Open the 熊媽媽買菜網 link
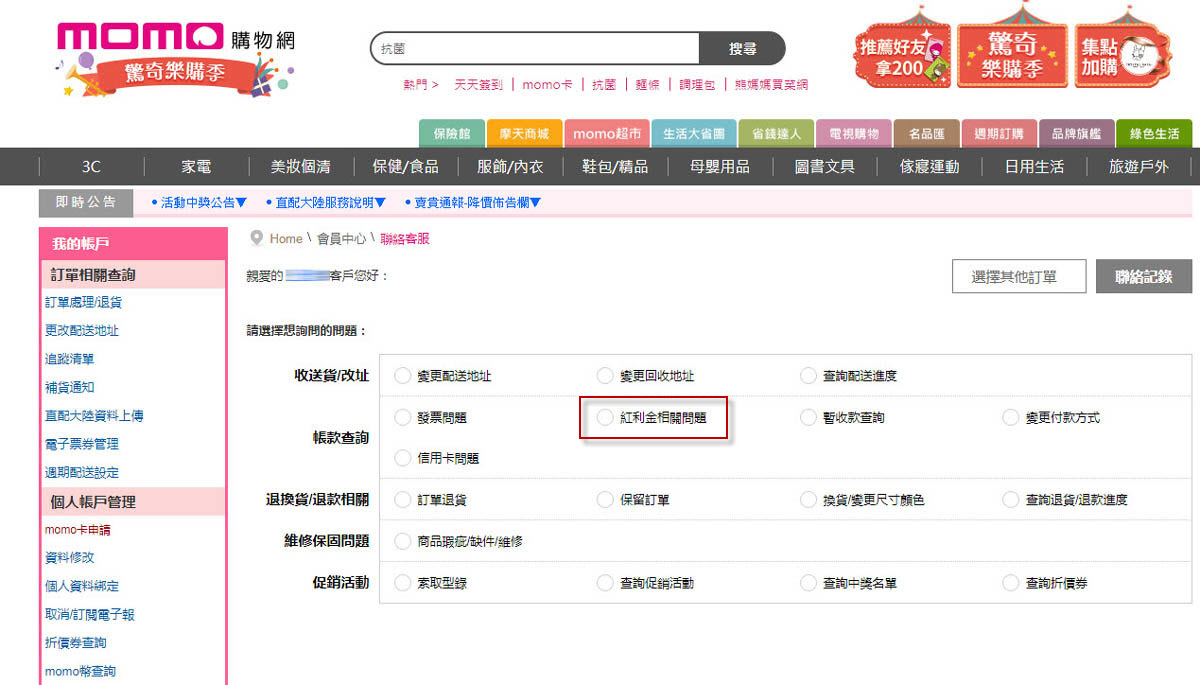The height and width of the screenshot is (685, 1200). point(771,85)
